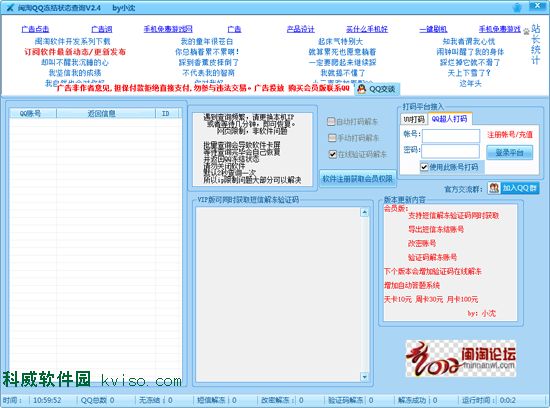Open 手机免费游戏 link beside the paw icon
The image size is (550, 408).
(x=500, y=29)
